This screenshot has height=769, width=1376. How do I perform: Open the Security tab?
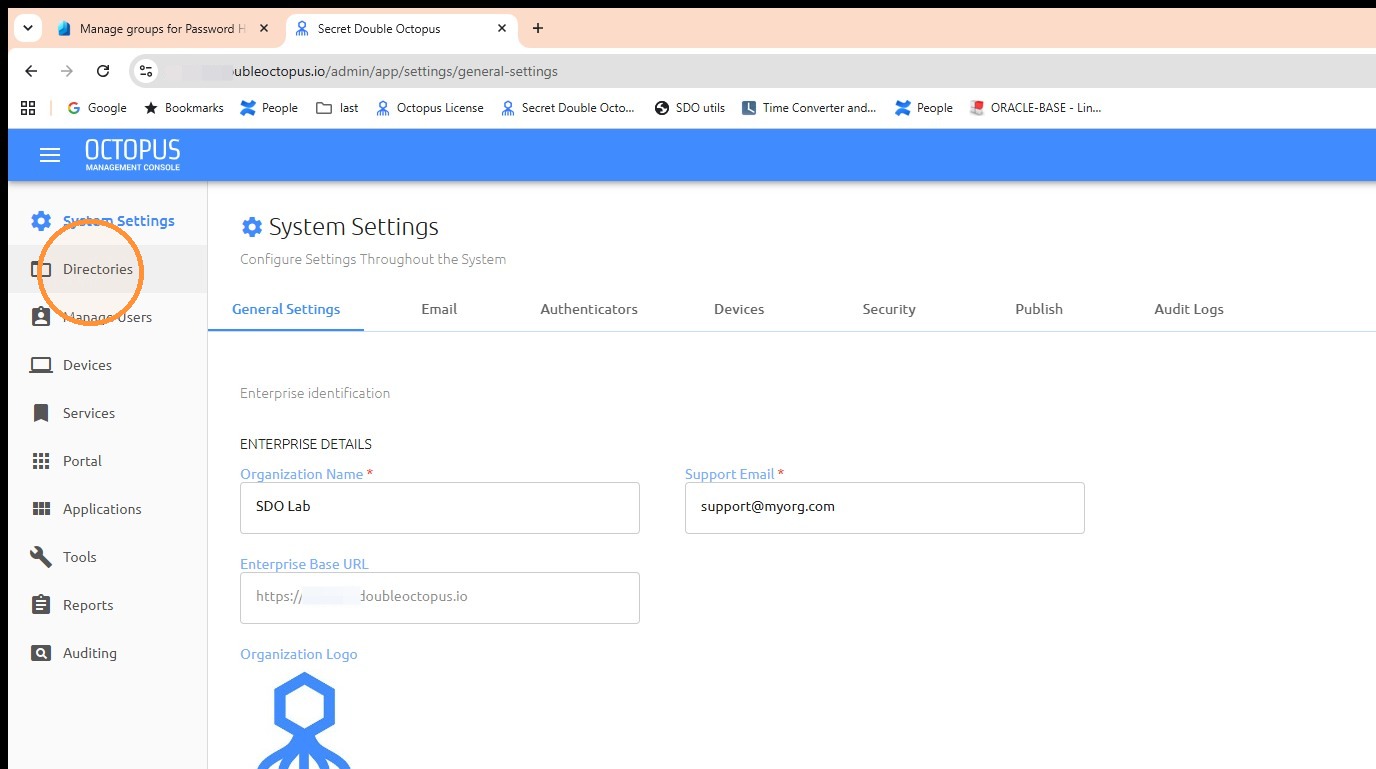(x=889, y=309)
